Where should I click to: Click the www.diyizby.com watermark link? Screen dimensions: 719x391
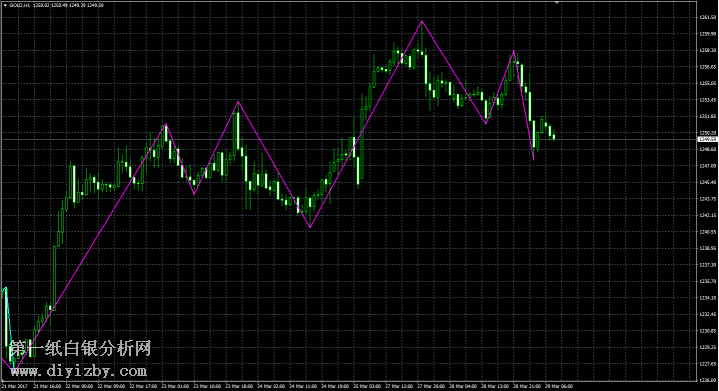(78, 370)
